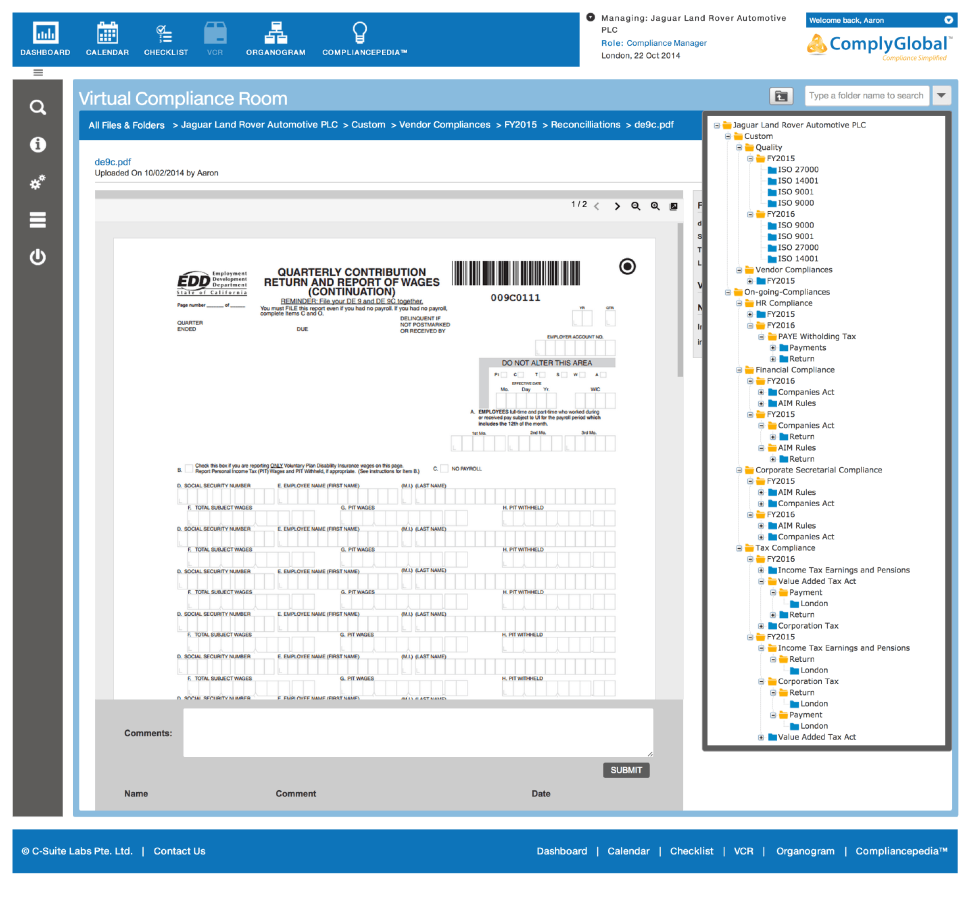Screen dimensions: 960x898
Task: Open the Vendor Compliances breadcrumb
Action: coord(444,124)
